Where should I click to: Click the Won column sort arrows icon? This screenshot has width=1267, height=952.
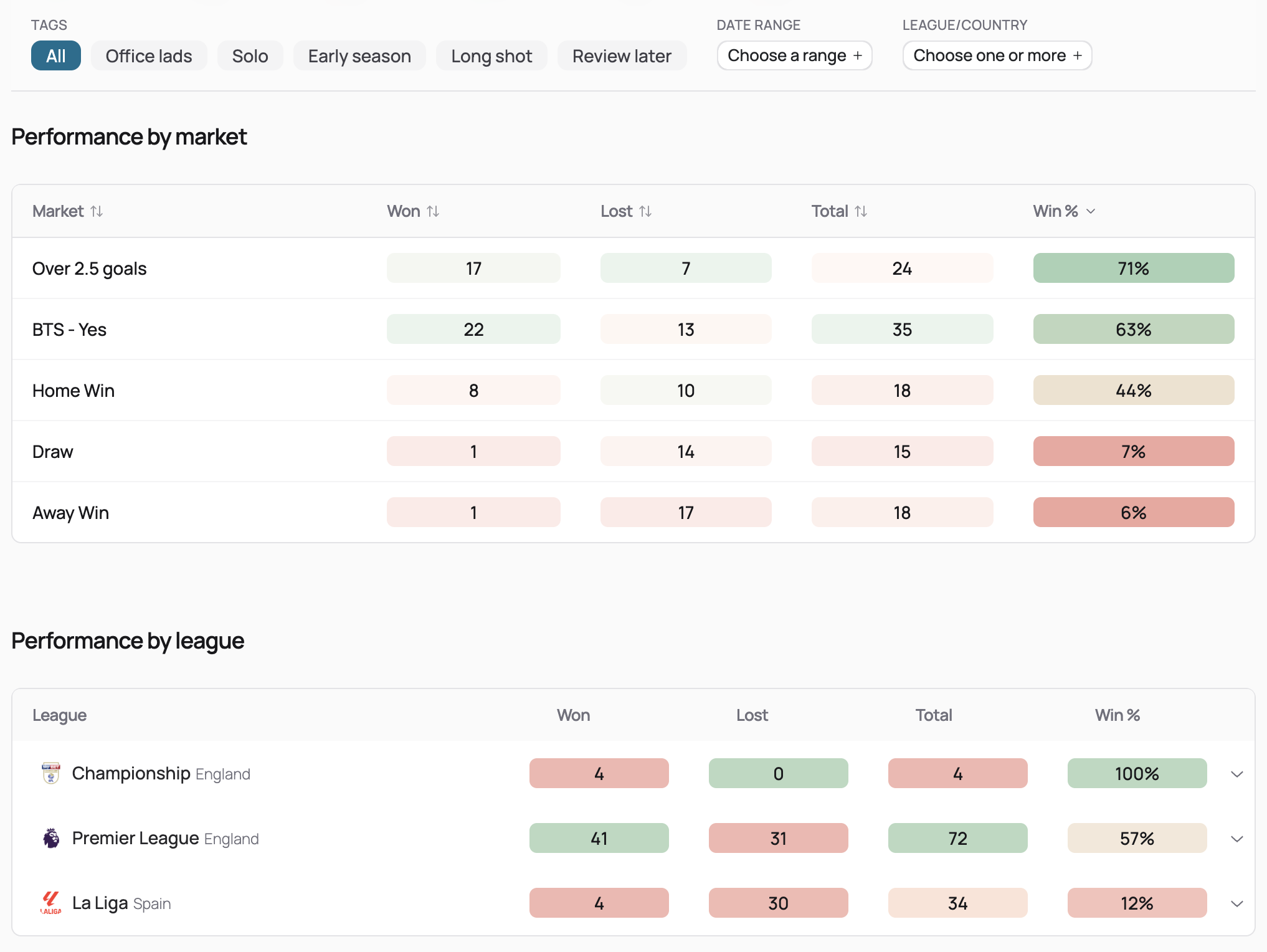coord(433,212)
